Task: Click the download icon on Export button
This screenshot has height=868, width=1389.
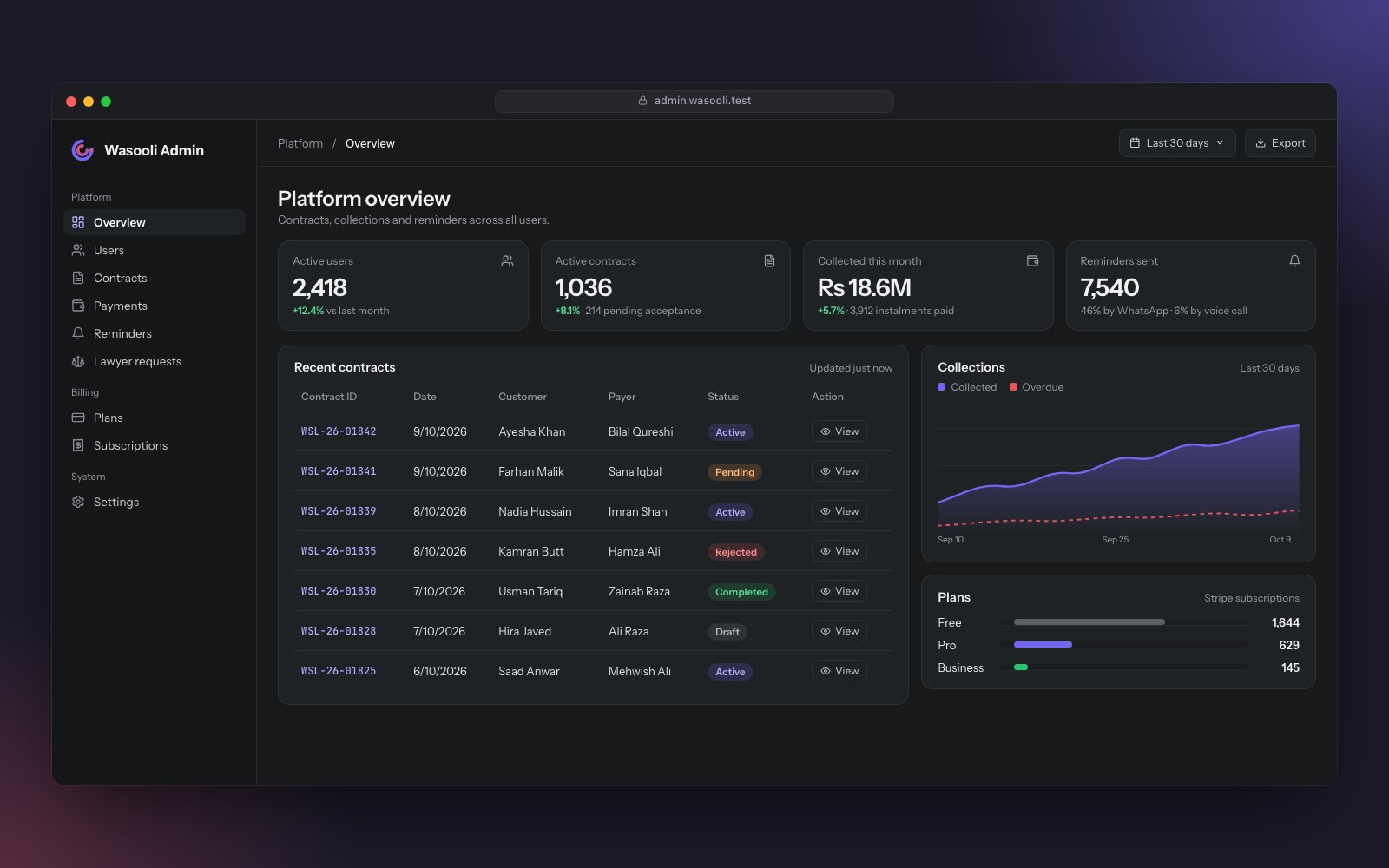Action: click(x=1261, y=143)
